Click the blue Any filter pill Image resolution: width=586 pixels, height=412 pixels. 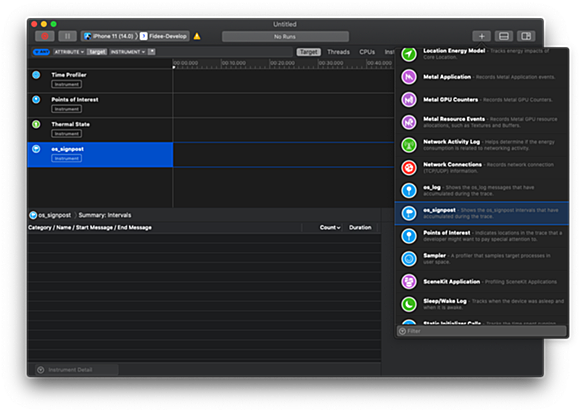[x=41, y=52]
